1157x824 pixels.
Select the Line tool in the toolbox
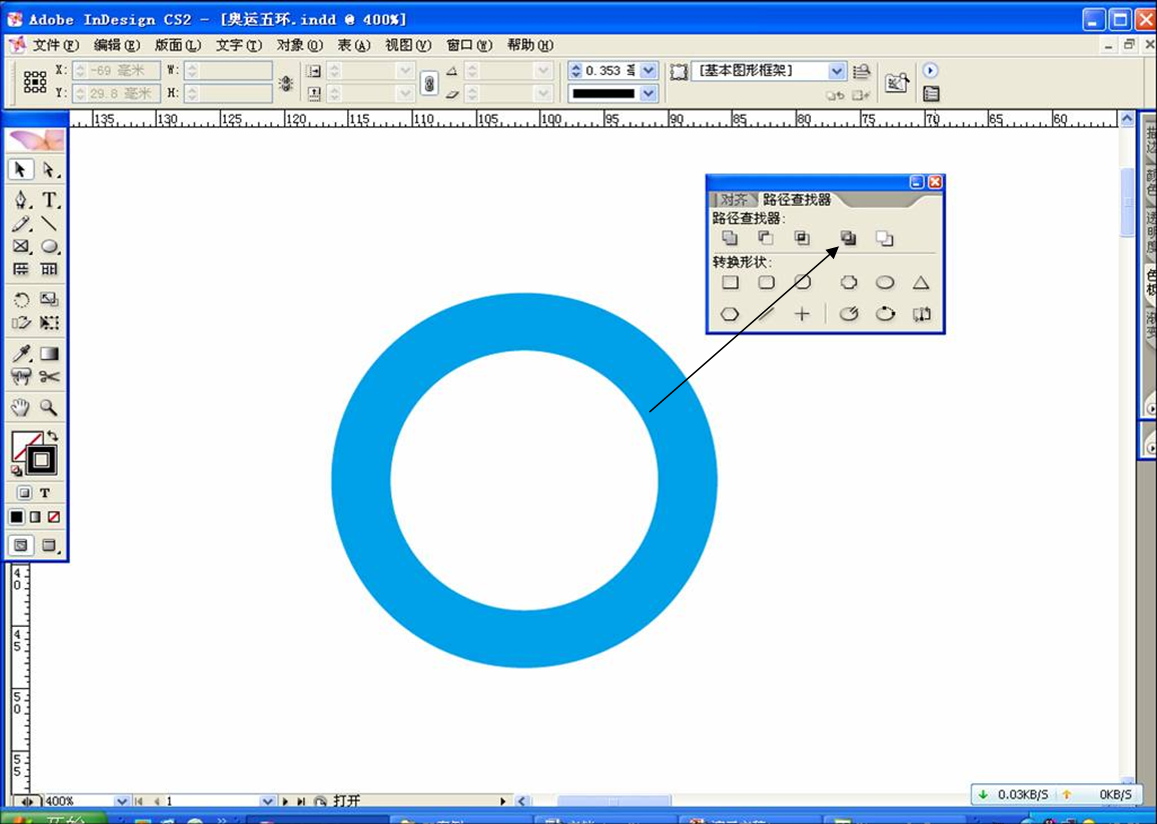49,224
